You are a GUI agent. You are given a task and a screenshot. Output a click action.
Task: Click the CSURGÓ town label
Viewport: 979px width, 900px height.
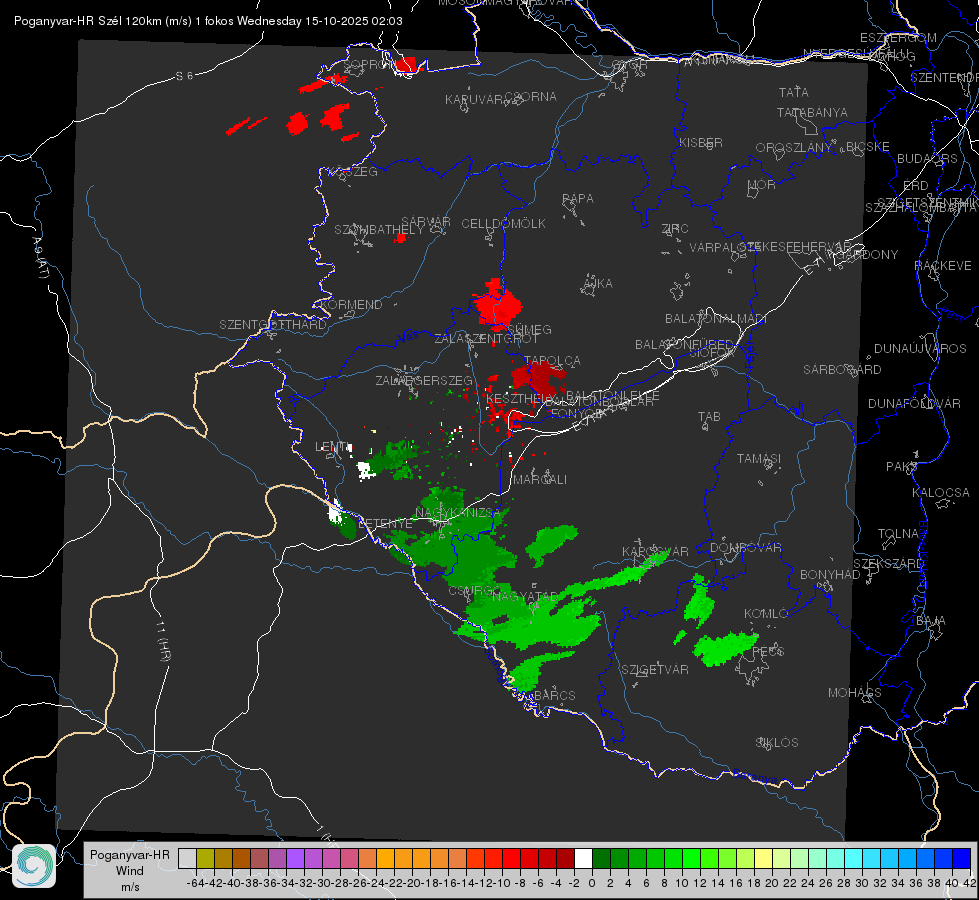click(x=475, y=590)
